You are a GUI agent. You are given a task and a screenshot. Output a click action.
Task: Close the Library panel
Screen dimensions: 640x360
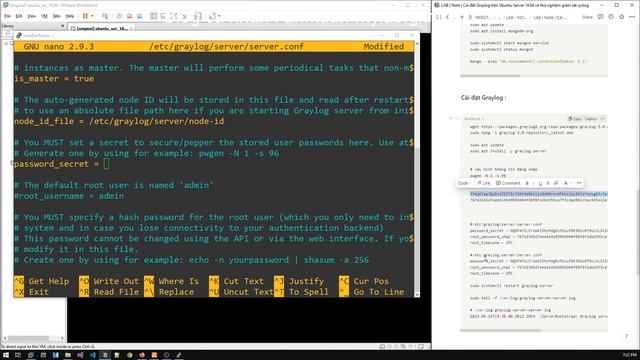tap(62, 26)
